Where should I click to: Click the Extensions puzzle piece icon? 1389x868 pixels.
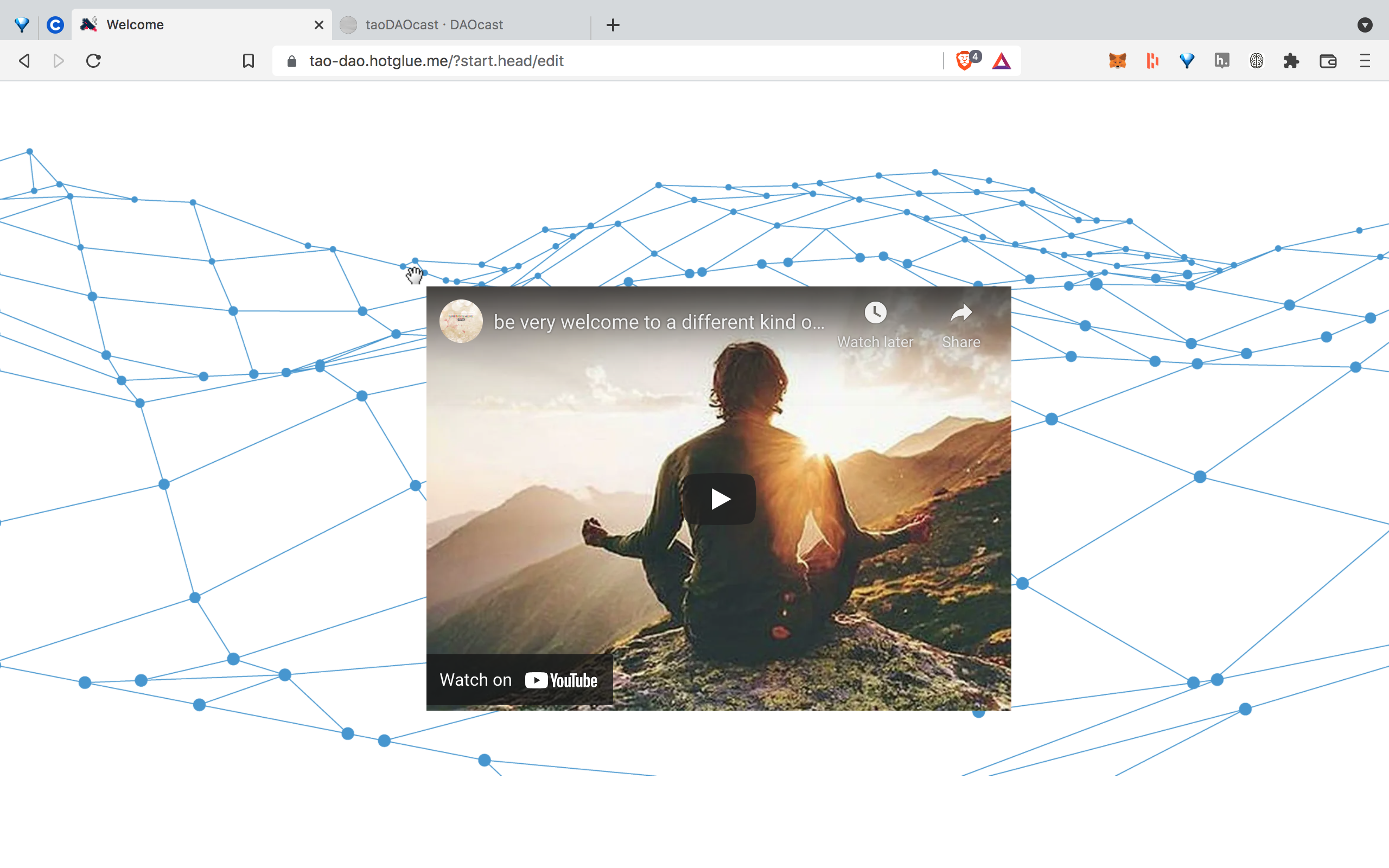(1291, 61)
